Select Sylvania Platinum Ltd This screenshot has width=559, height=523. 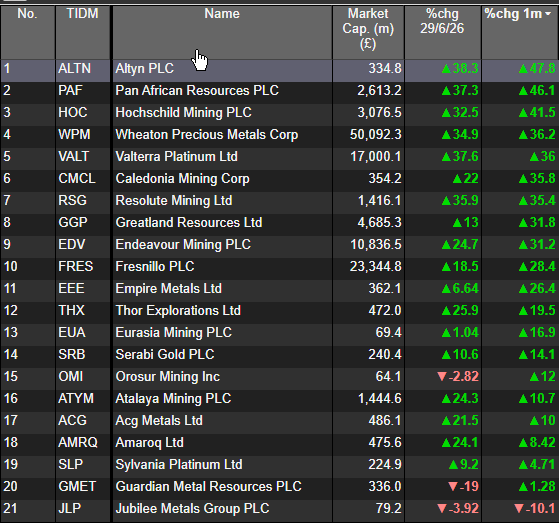click(x=179, y=465)
